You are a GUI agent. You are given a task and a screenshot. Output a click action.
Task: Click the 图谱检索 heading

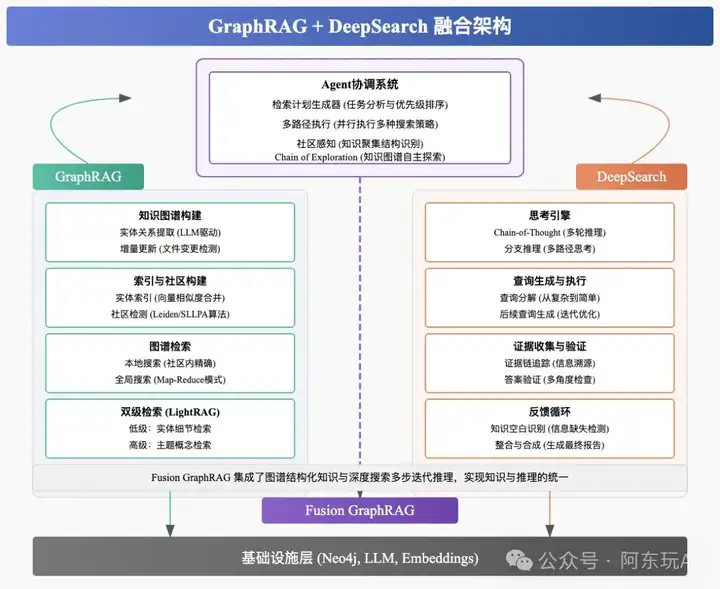(170, 347)
